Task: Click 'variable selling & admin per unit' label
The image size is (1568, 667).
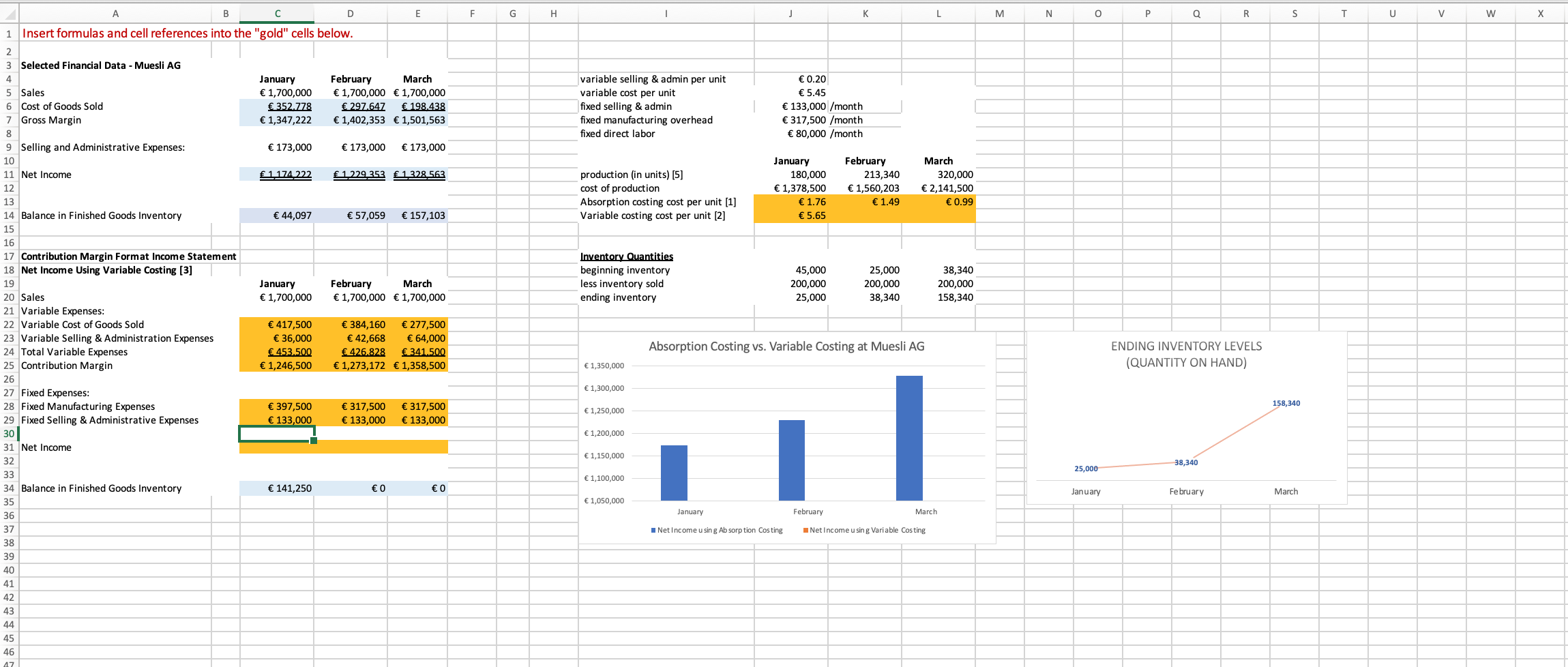Action: [x=653, y=79]
